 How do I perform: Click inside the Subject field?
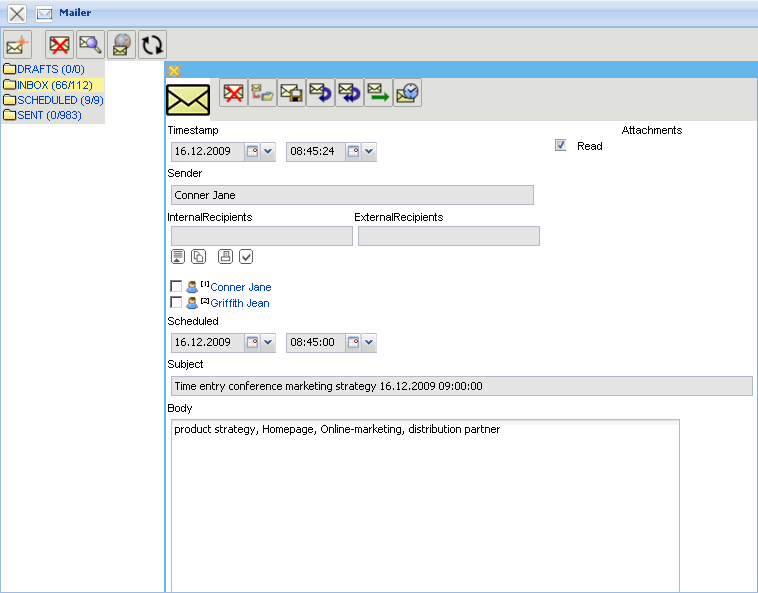pyautogui.click(x=460, y=386)
